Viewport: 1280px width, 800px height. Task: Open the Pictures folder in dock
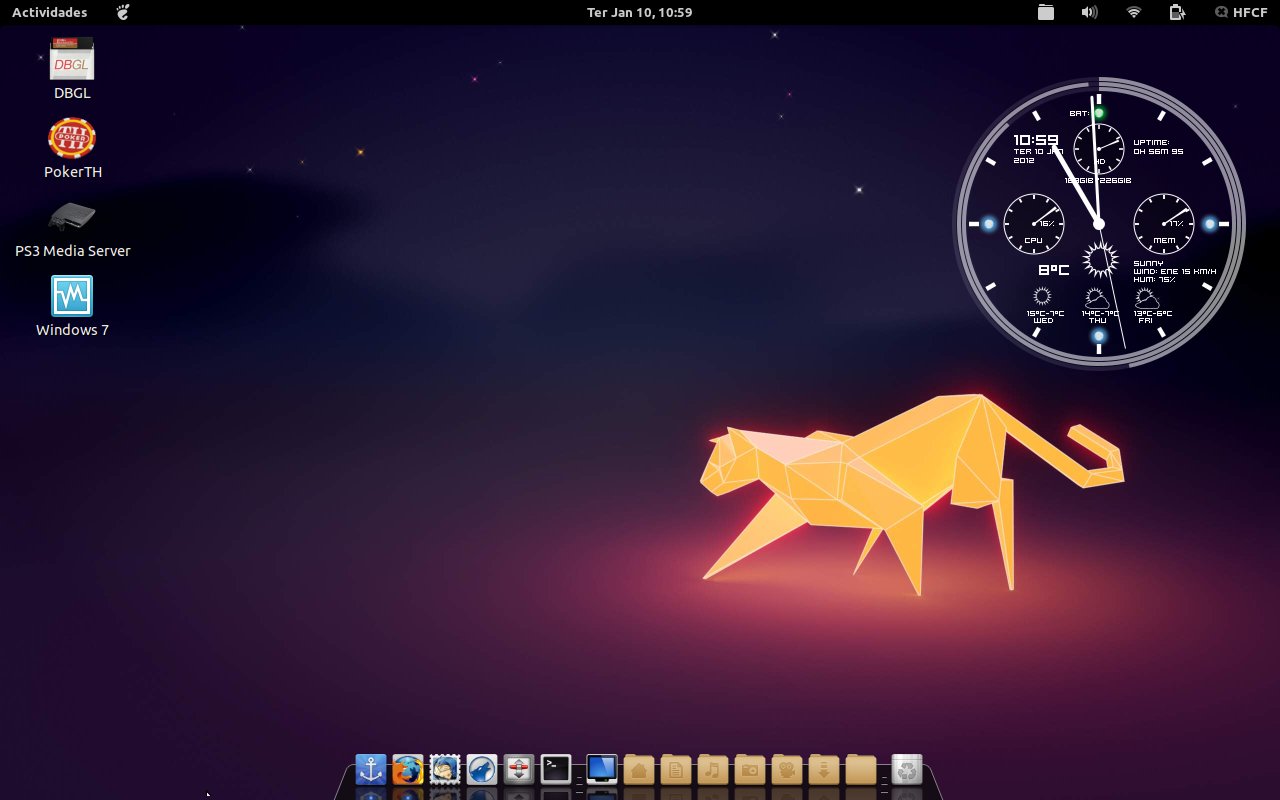pyautogui.click(x=750, y=769)
